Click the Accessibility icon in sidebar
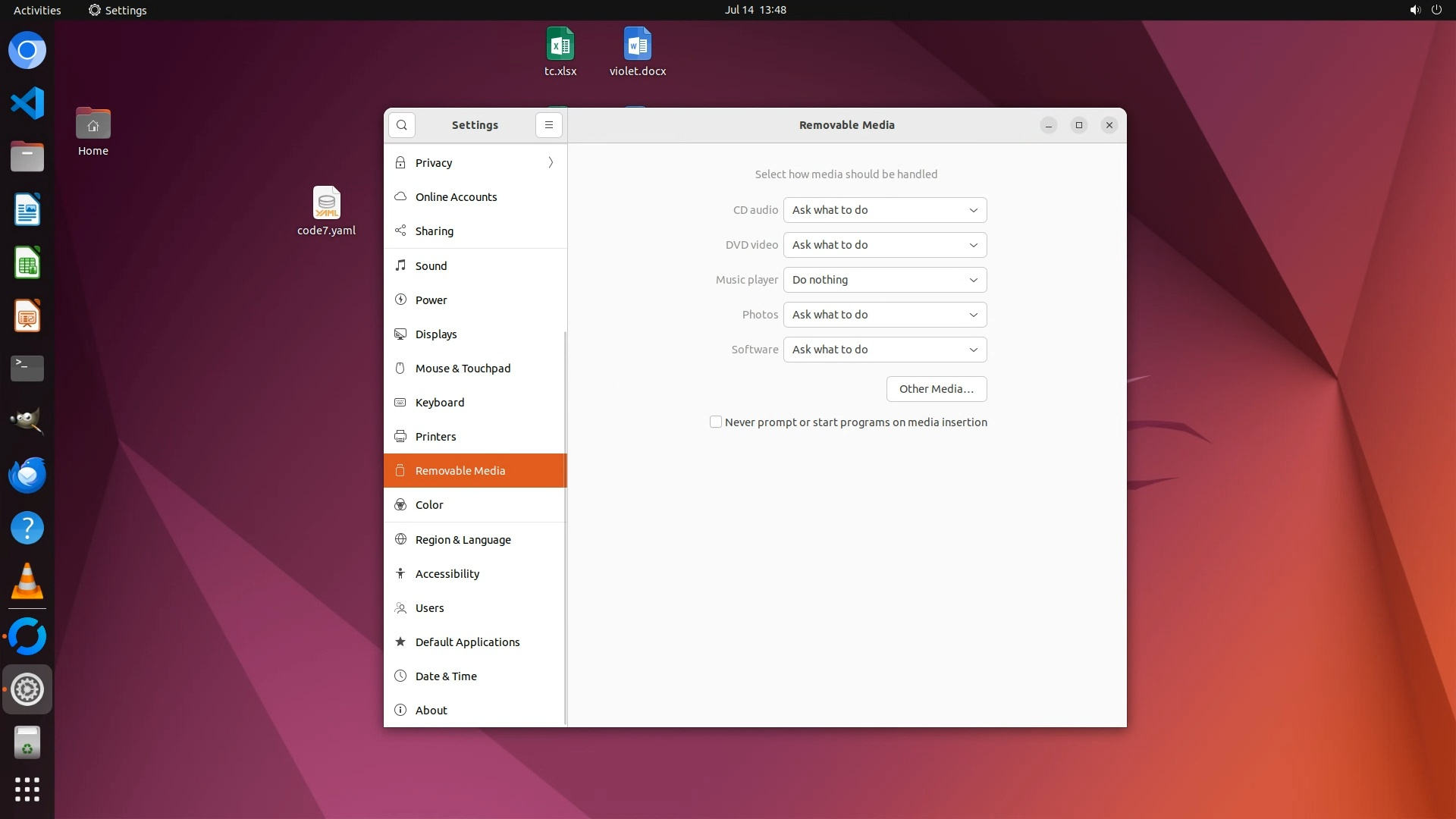Viewport: 1456px width, 819px height. (x=400, y=574)
